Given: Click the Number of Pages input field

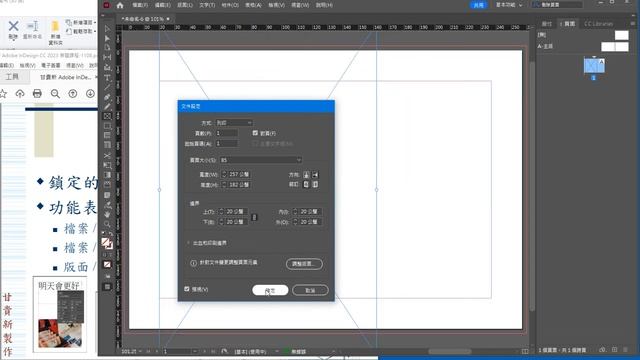Looking at the screenshot, I should (227, 133).
